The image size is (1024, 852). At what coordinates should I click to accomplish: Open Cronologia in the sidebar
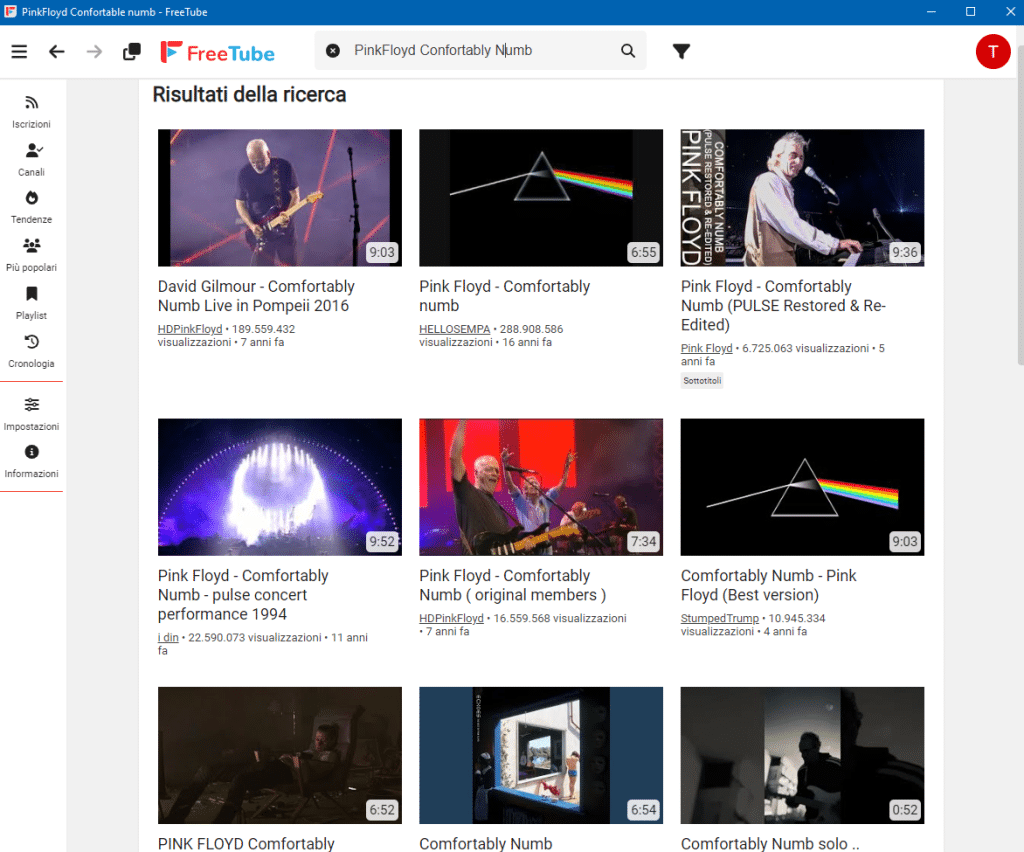tap(31, 351)
